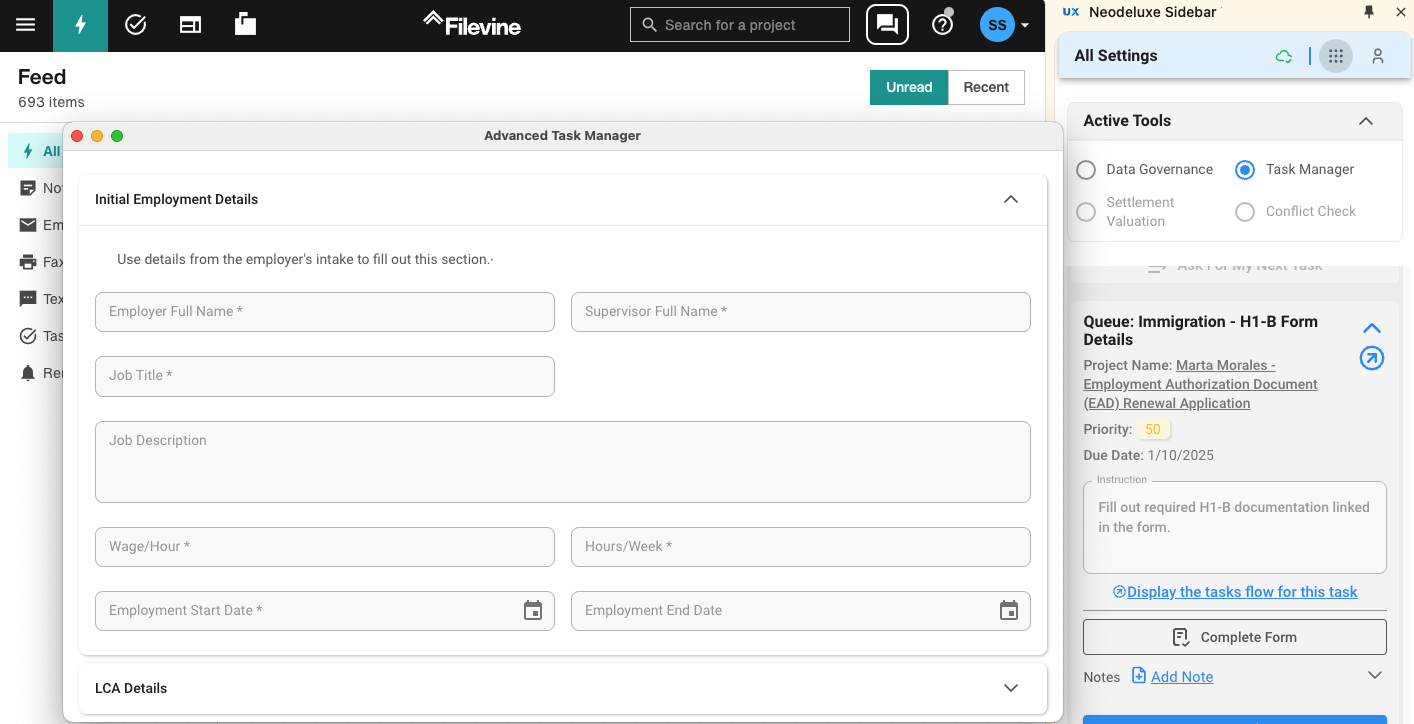Open the user account dropdown arrow
The width and height of the screenshot is (1414, 724).
pyautogui.click(x=1025, y=26)
